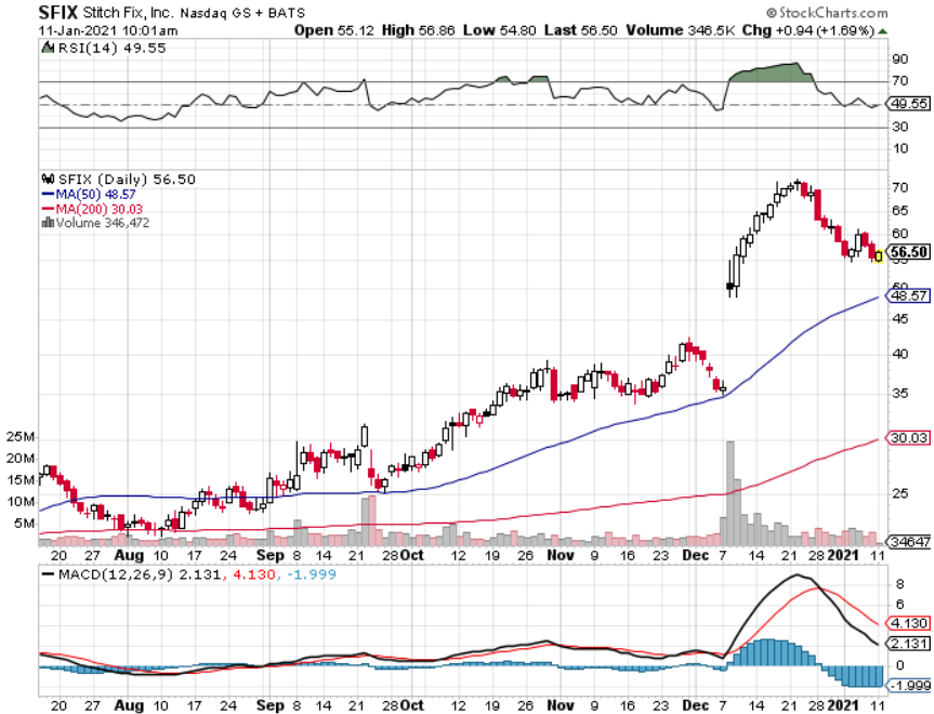Image resolution: width=934 pixels, height=714 pixels.
Task: Click the SFIX (Daily) 56.50 legend
Action: click(x=126, y=179)
